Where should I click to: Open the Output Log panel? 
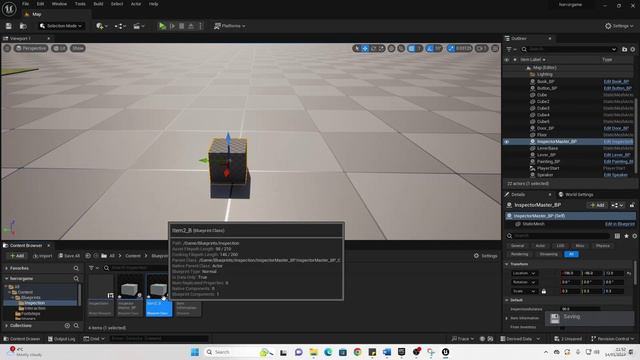tap(62, 339)
